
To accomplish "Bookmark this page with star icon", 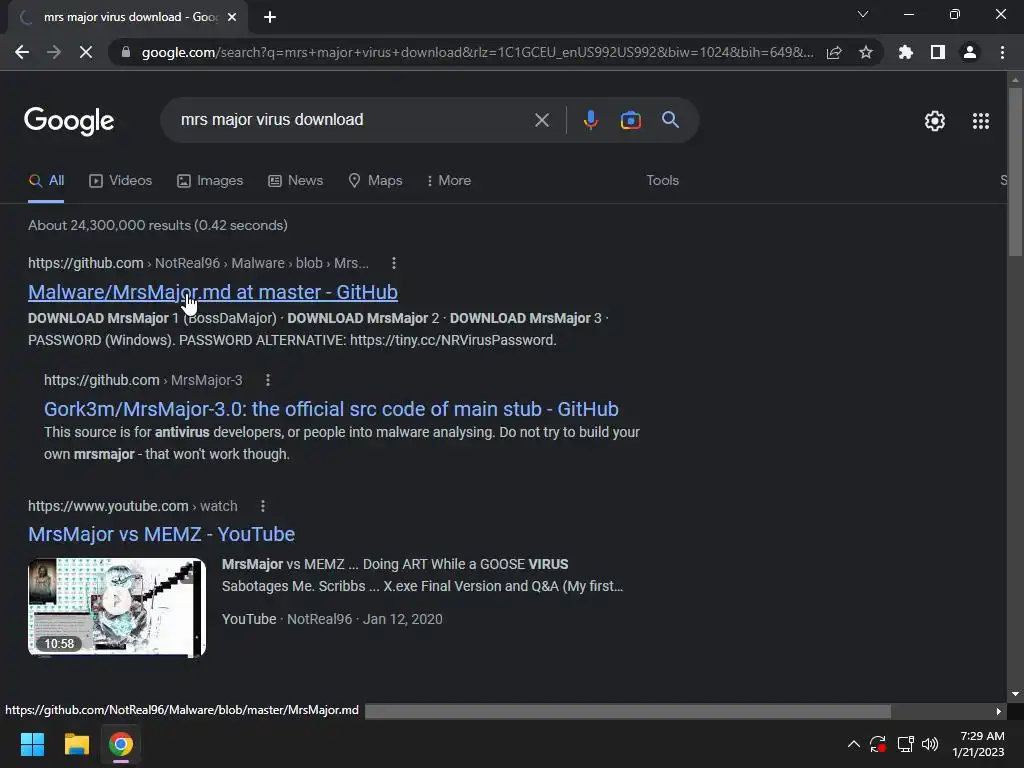I will (x=866, y=52).
